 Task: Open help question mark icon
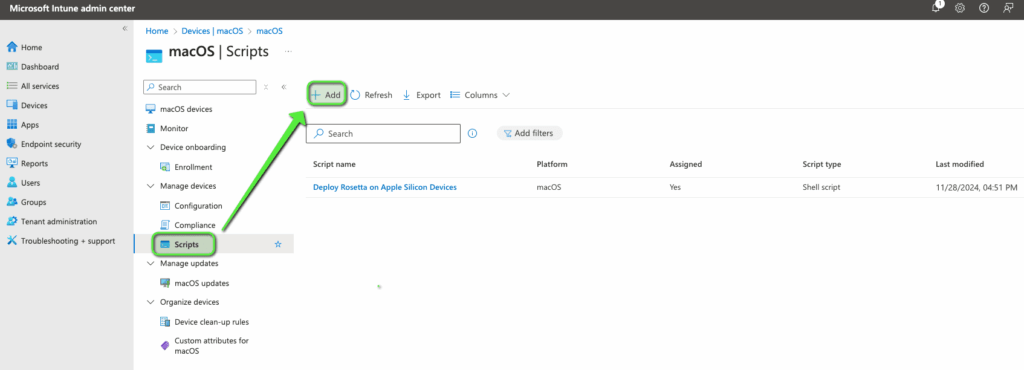pos(984,8)
